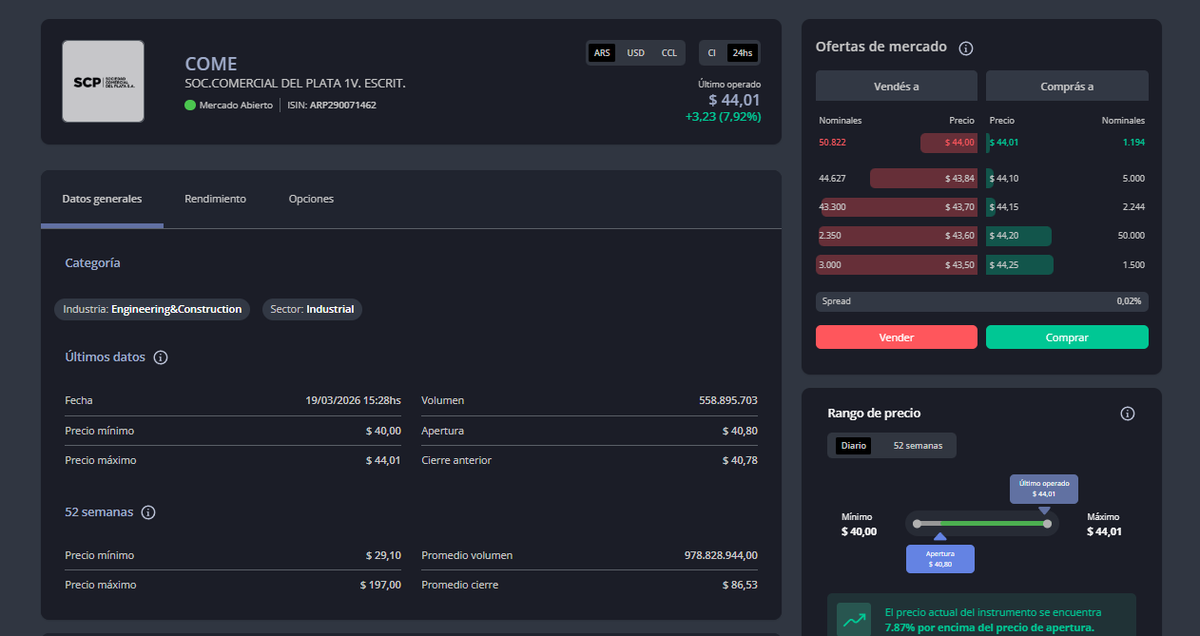The height and width of the screenshot is (636, 1200).
Task: Select sell offer at $ 43,60
Action: (897, 236)
